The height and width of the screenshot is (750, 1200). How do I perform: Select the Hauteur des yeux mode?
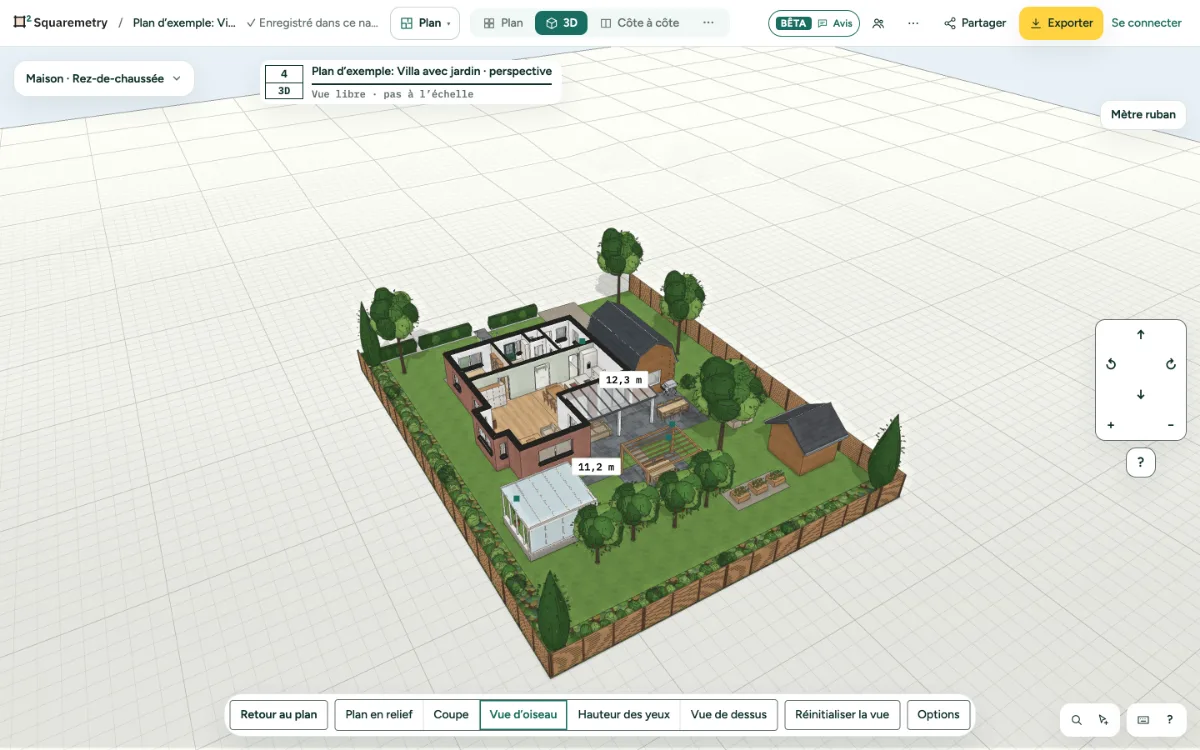click(624, 715)
